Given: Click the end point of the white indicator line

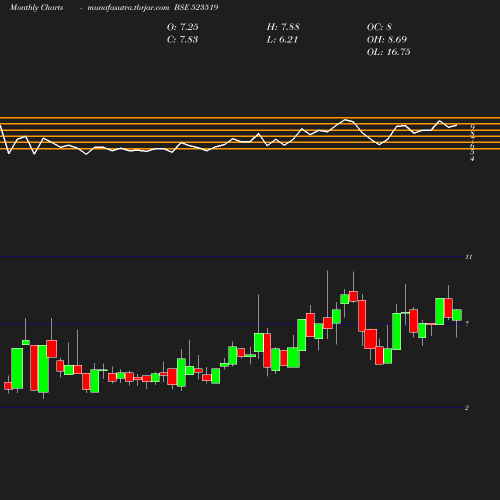Looking at the screenshot, I should [457, 125].
